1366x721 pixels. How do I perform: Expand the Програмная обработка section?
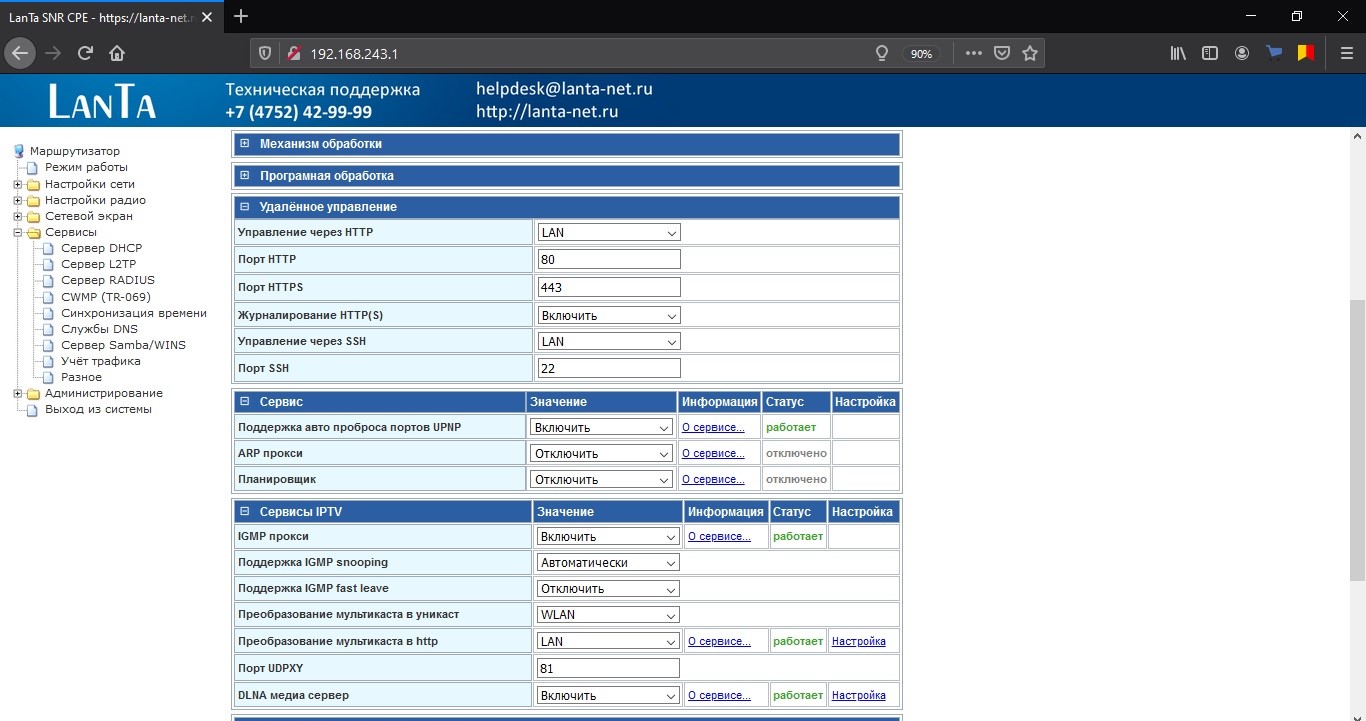244,176
